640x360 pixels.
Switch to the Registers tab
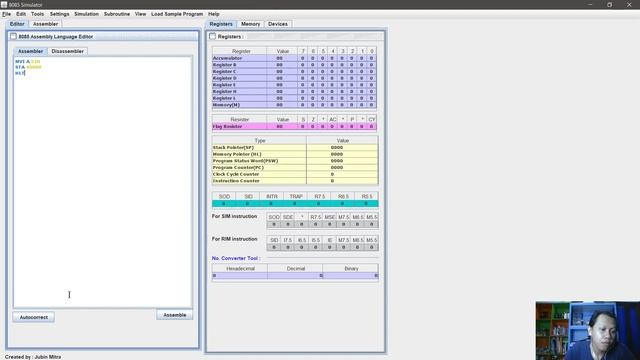tap(221, 24)
